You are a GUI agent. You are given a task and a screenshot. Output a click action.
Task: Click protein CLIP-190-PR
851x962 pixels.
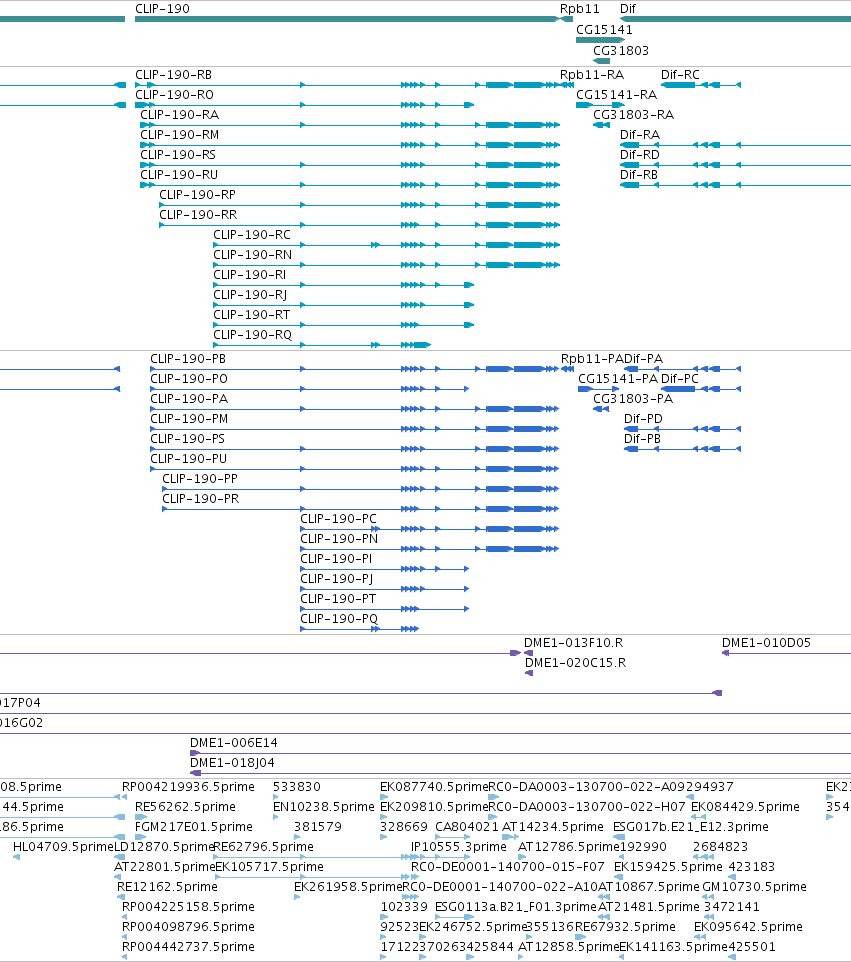201,499
